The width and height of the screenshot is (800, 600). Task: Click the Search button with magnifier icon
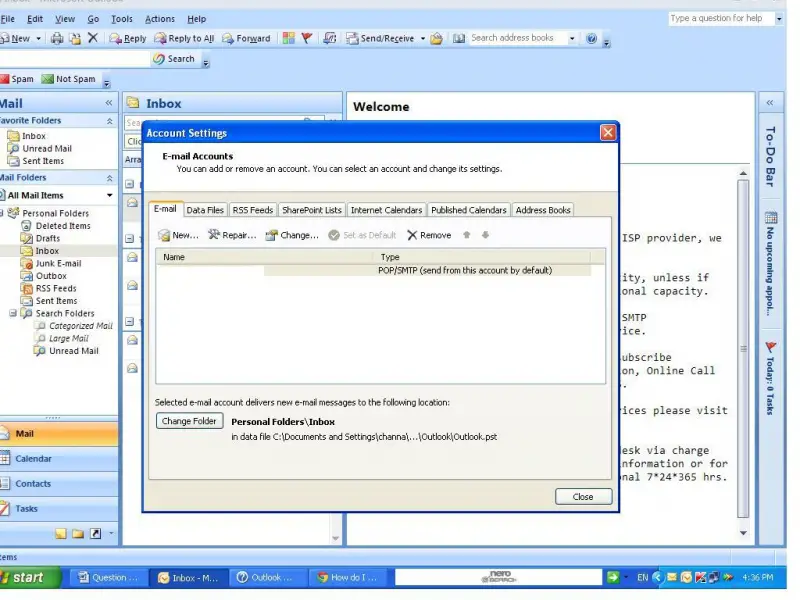174,59
